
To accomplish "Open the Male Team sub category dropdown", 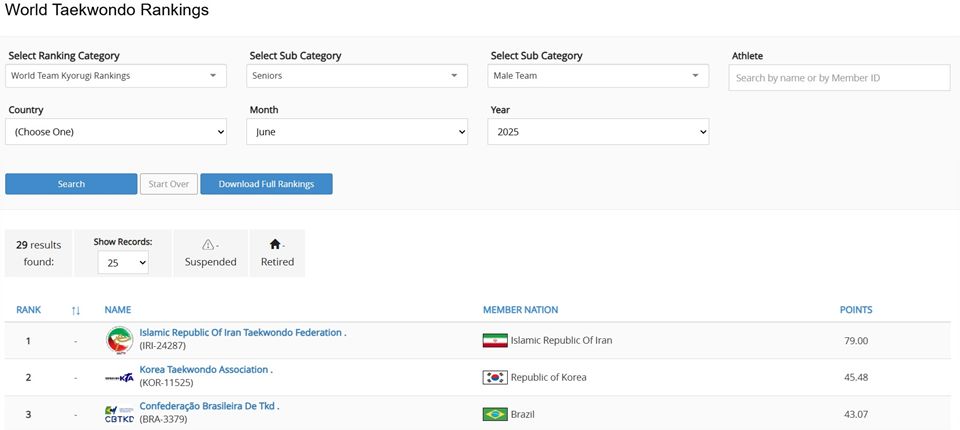I will pos(598,76).
